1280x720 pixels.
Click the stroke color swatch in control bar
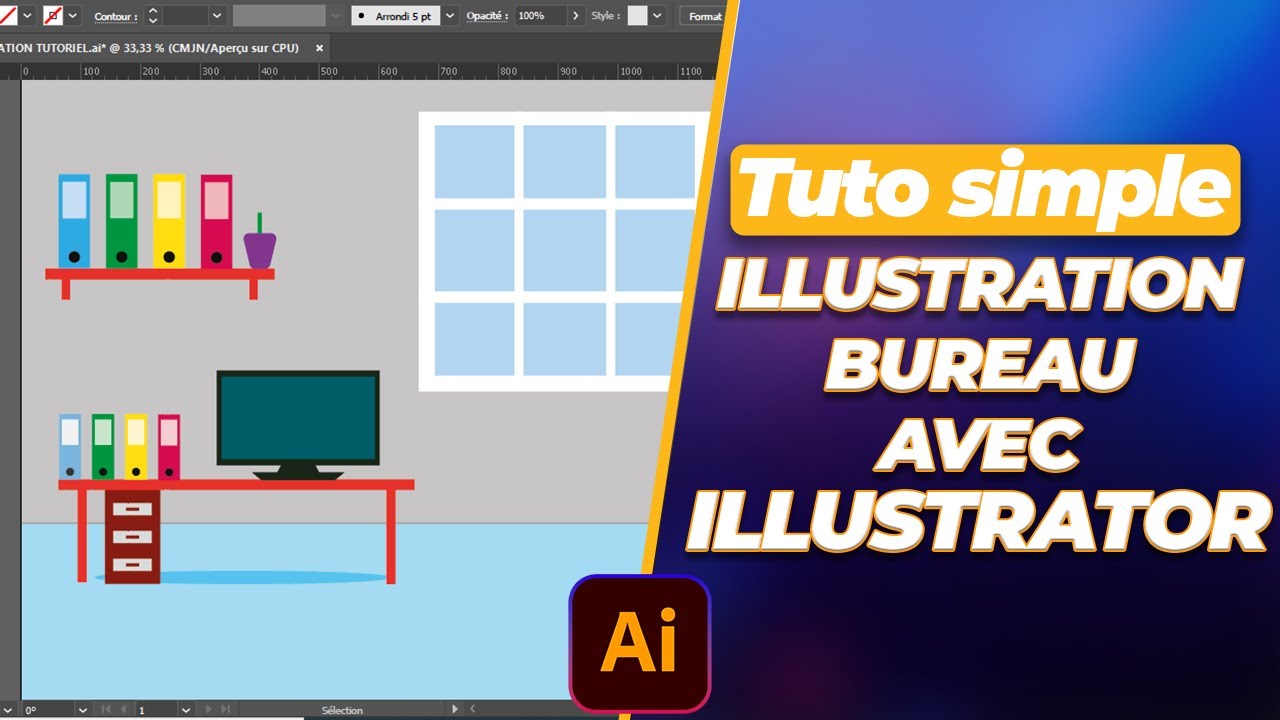(53, 16)
